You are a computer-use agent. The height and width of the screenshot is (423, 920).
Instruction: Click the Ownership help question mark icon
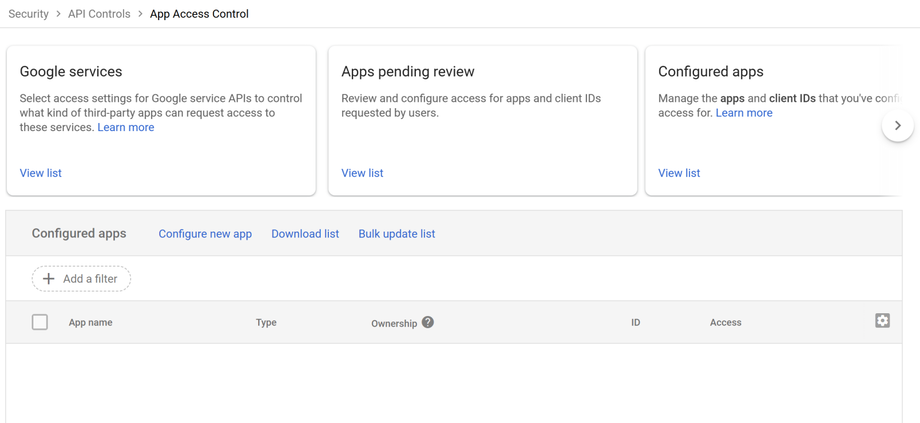point(428,322)
